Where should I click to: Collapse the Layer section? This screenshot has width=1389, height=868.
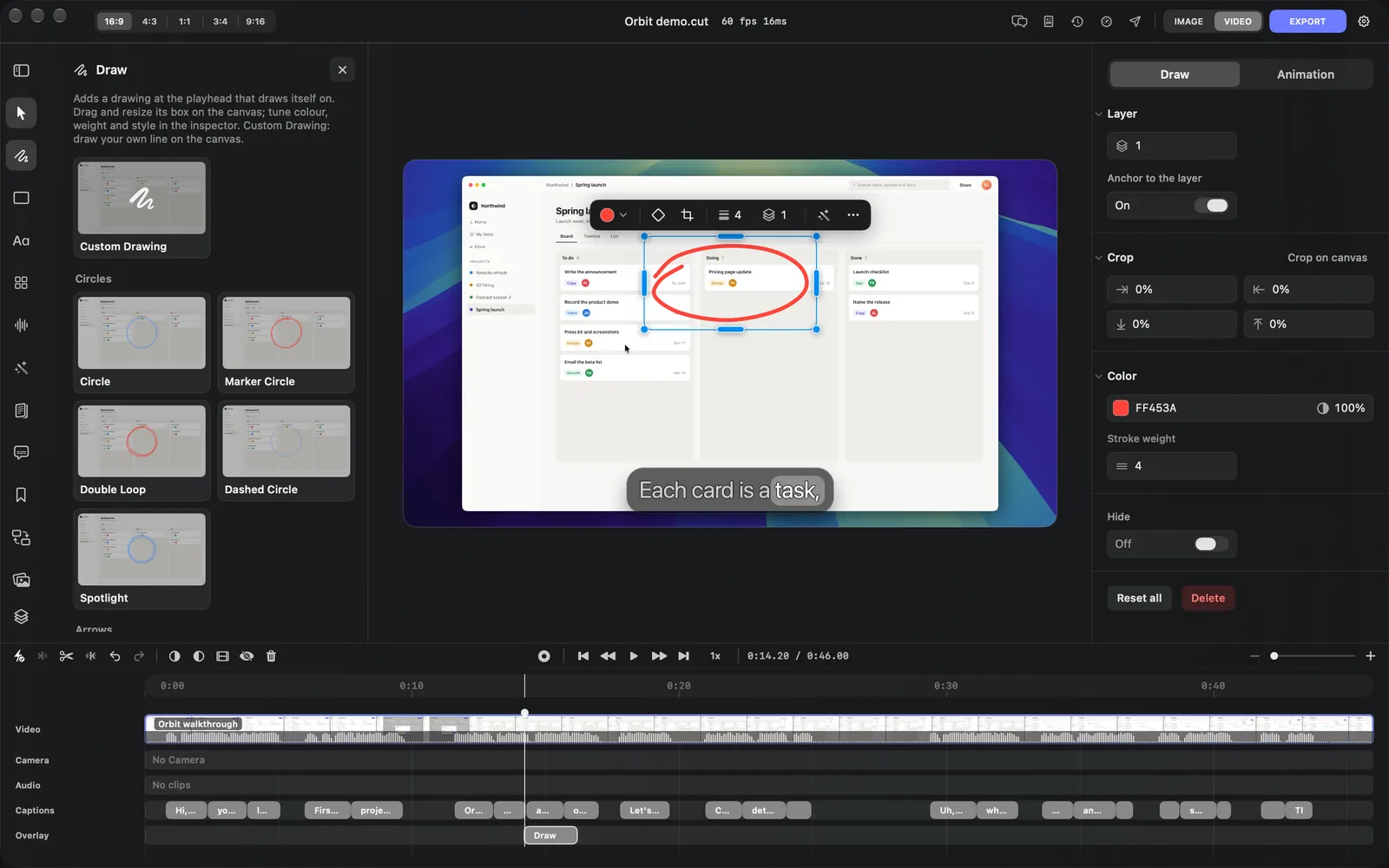[x=1099, y=114]
